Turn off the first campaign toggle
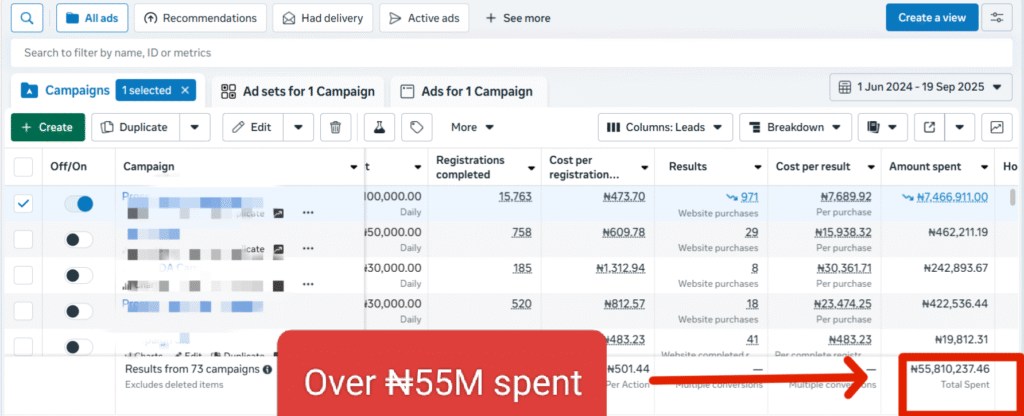Image resolution: width=1024 pixels, height=416 pixels. tap(78, 203)
